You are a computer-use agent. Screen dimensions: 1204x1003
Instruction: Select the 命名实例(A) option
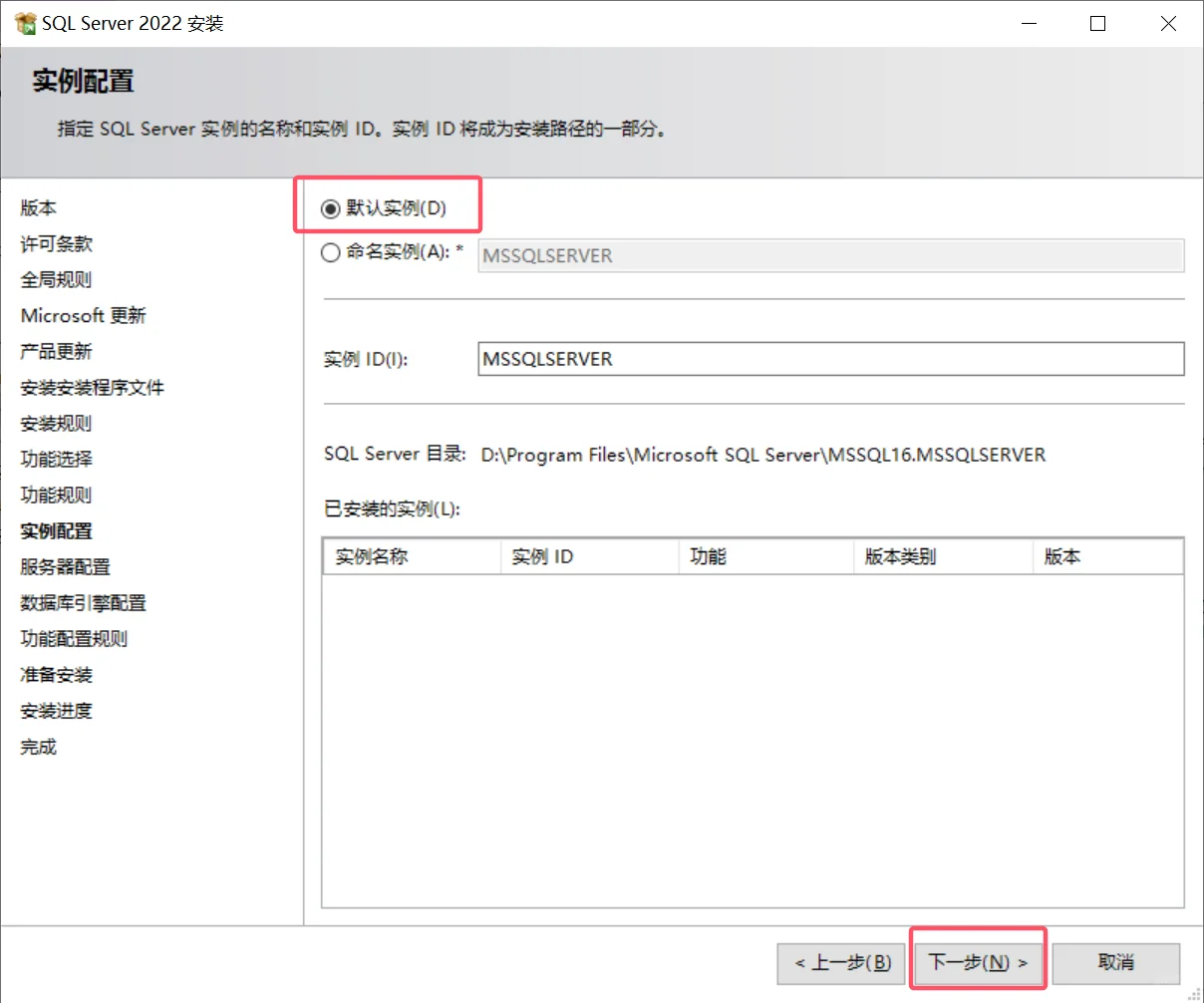330,253
